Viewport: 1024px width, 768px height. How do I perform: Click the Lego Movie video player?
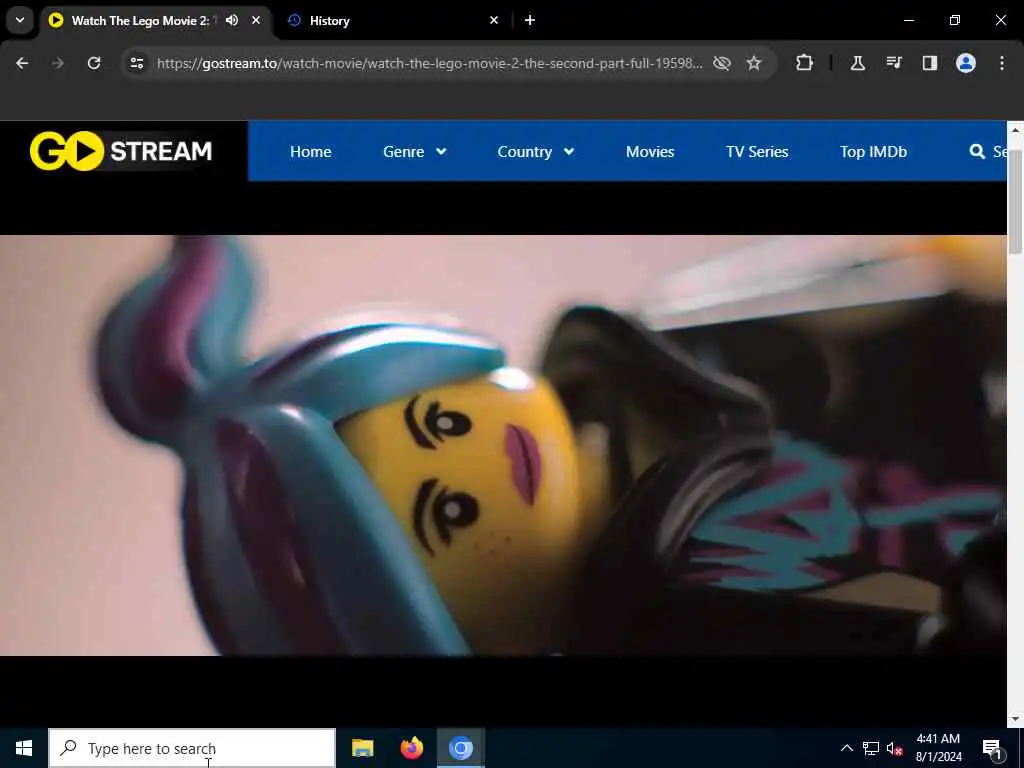[x=504, y=445]
